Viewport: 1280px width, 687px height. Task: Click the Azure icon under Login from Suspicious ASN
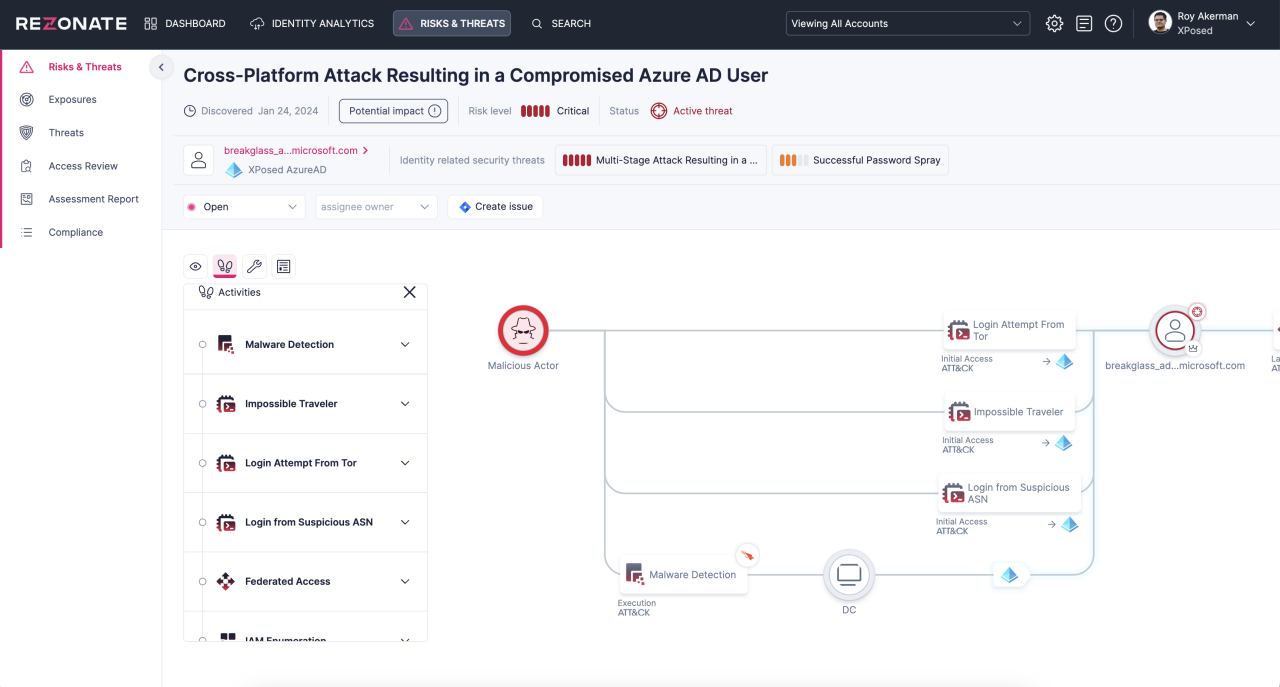(x=1069, y=524)
